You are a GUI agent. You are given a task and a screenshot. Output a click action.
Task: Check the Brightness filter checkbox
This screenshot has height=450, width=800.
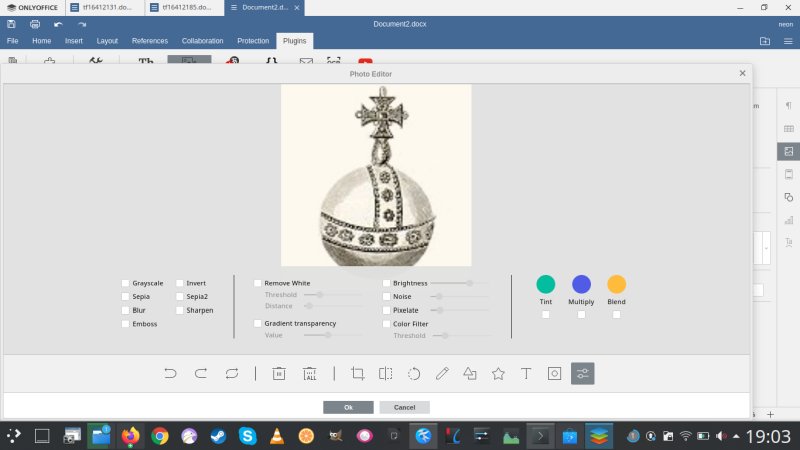coord(386,283)
